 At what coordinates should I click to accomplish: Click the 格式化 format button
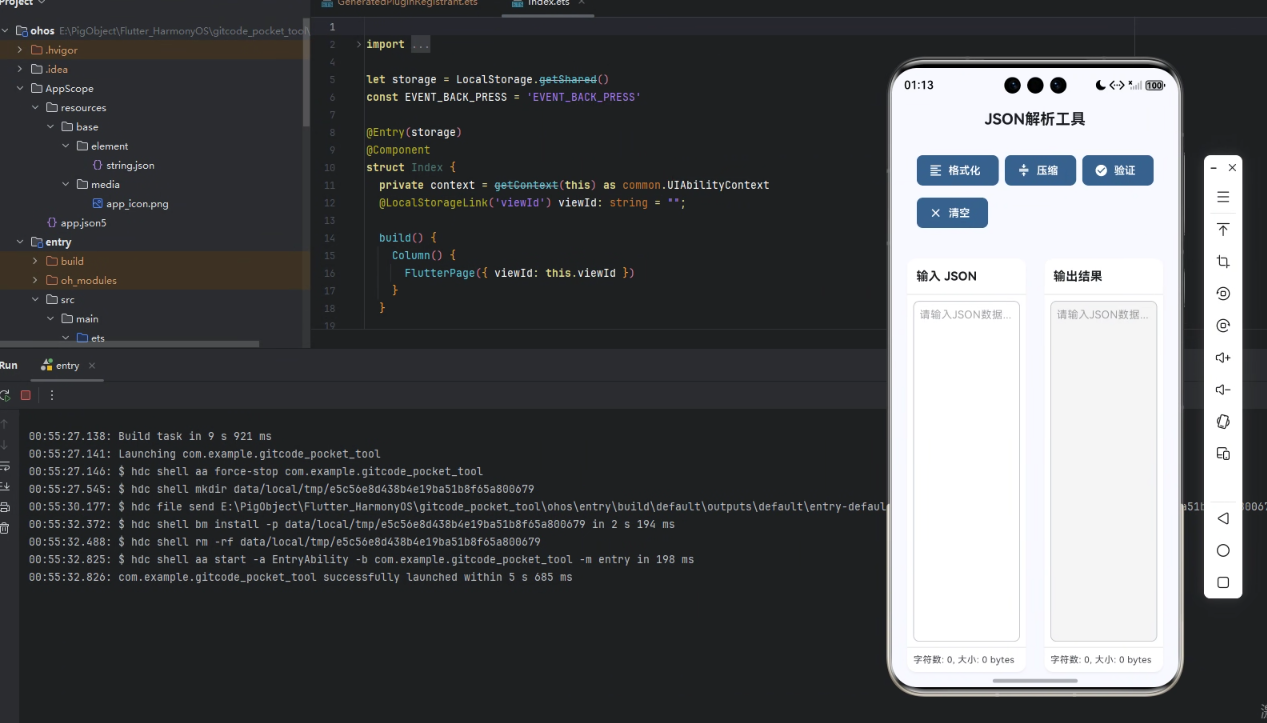(956, 171)
